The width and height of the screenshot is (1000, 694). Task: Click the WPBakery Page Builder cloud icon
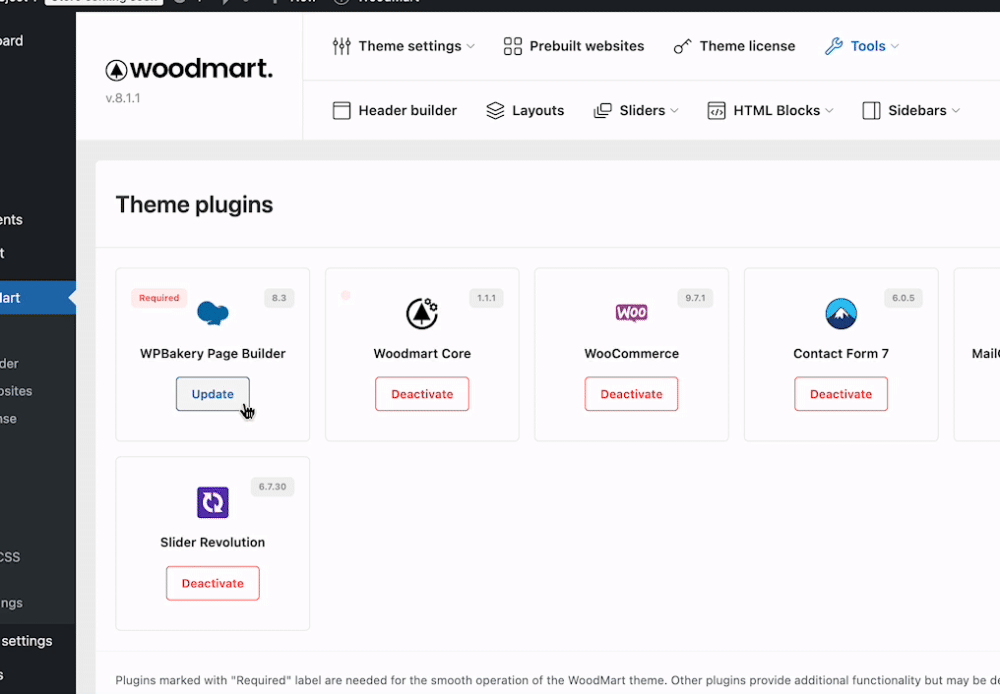(212, 313)
